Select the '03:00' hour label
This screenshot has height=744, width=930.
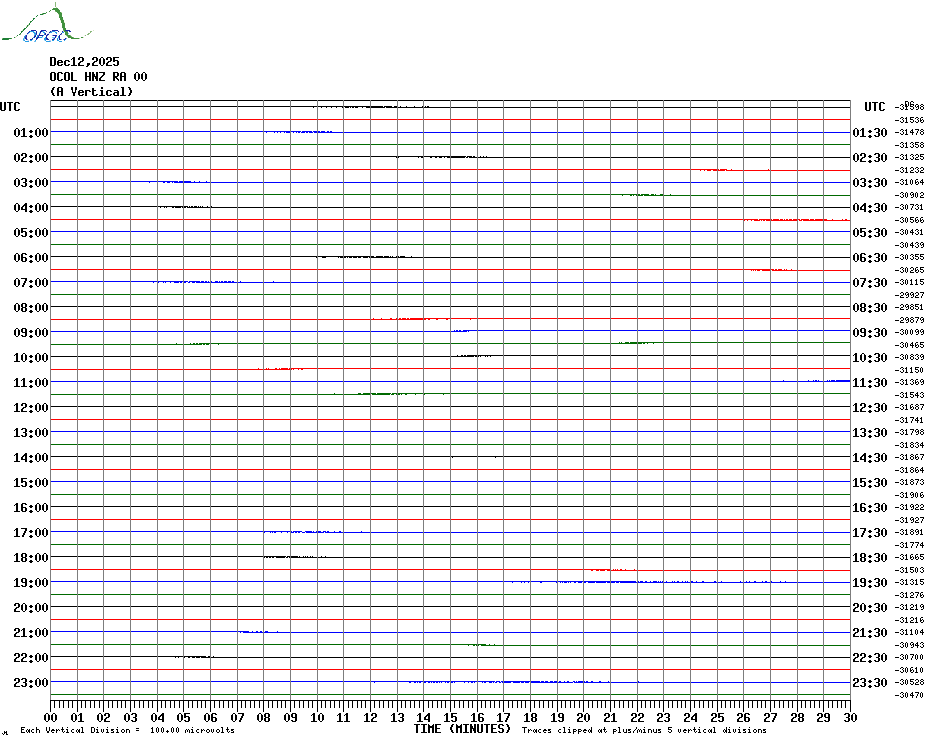coord(31,182)
